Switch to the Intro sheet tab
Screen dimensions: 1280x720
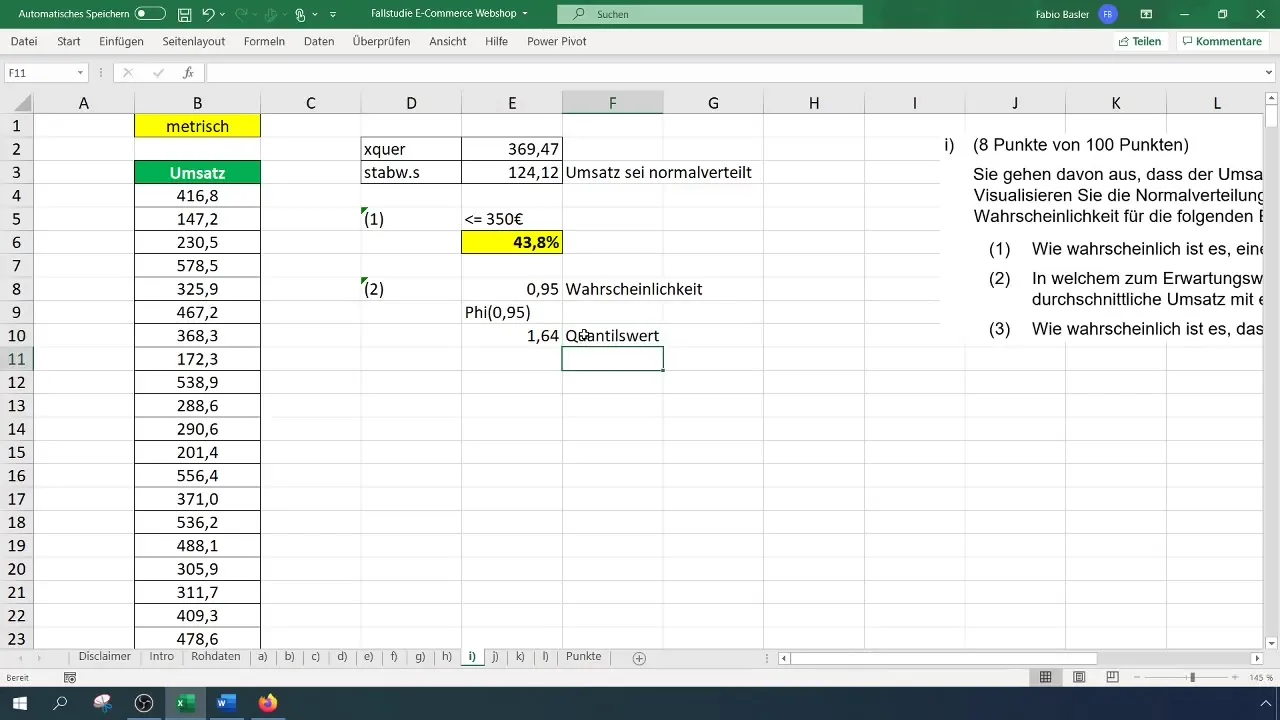[x=161, y=657]
